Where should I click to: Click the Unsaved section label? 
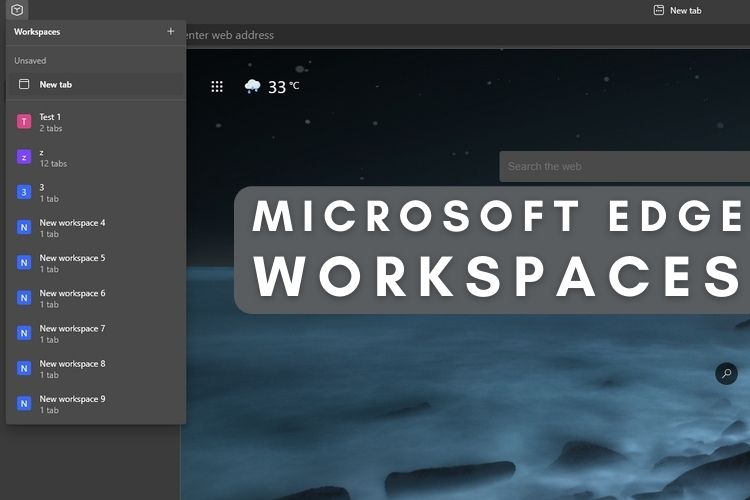click(x=30, y=61)
